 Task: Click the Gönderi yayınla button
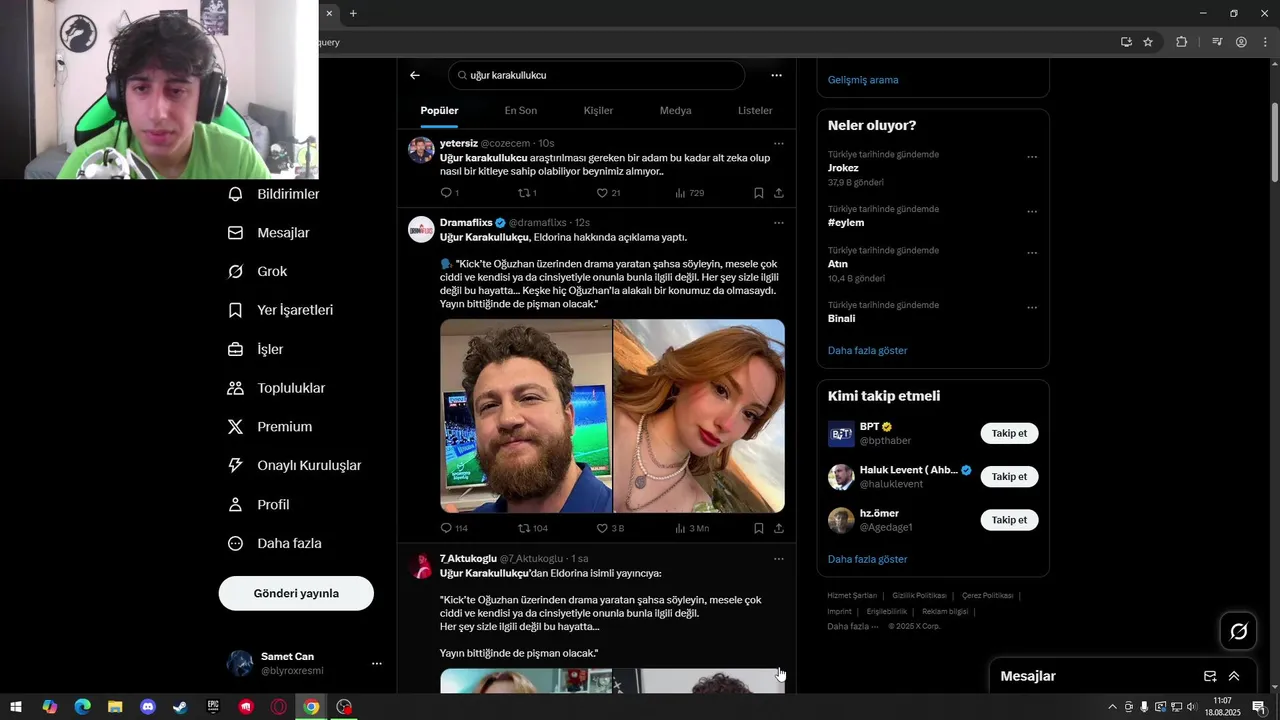pyautogui.click(x=296, y=593)
